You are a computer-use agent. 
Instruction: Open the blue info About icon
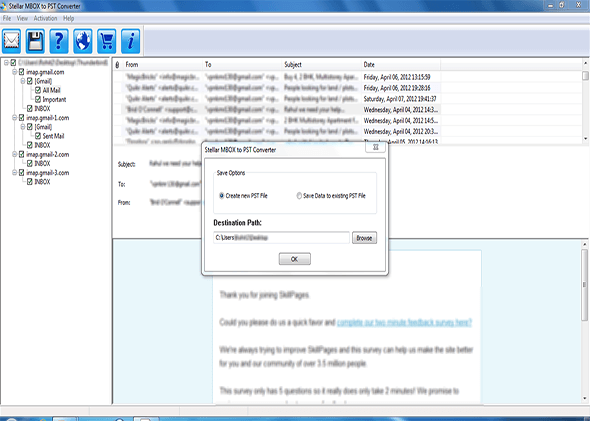[x=131, y=41]
